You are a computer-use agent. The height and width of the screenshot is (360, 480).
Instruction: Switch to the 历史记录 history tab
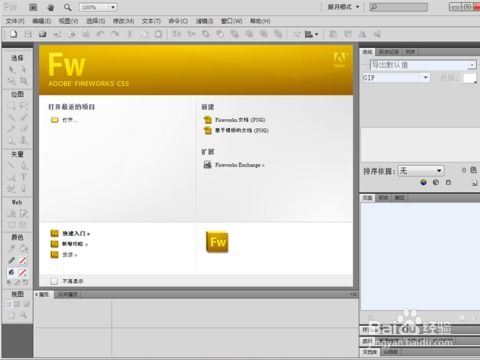(389, 52)
